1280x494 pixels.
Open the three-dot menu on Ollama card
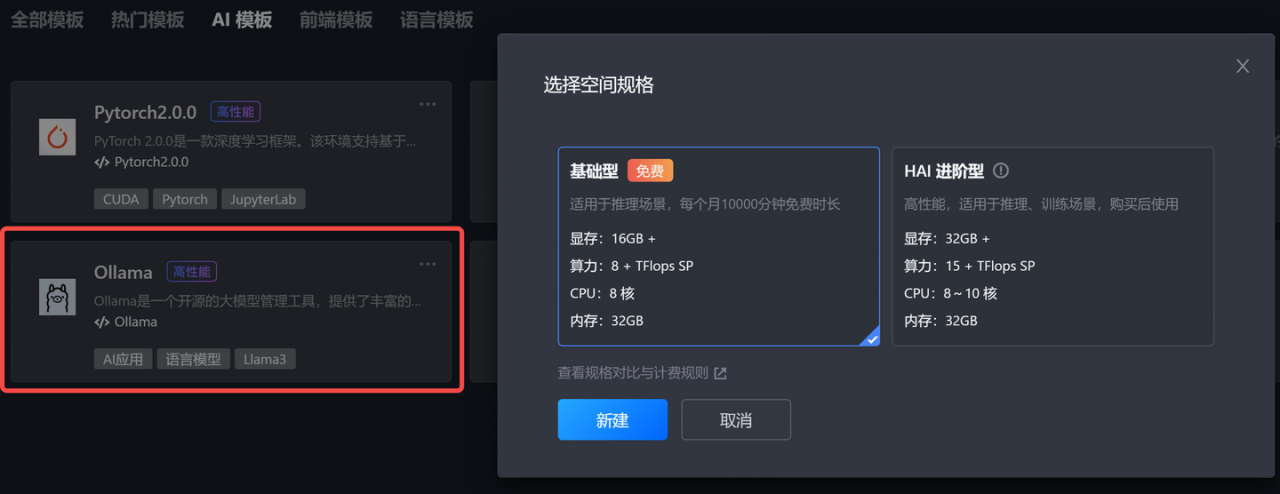428,264
